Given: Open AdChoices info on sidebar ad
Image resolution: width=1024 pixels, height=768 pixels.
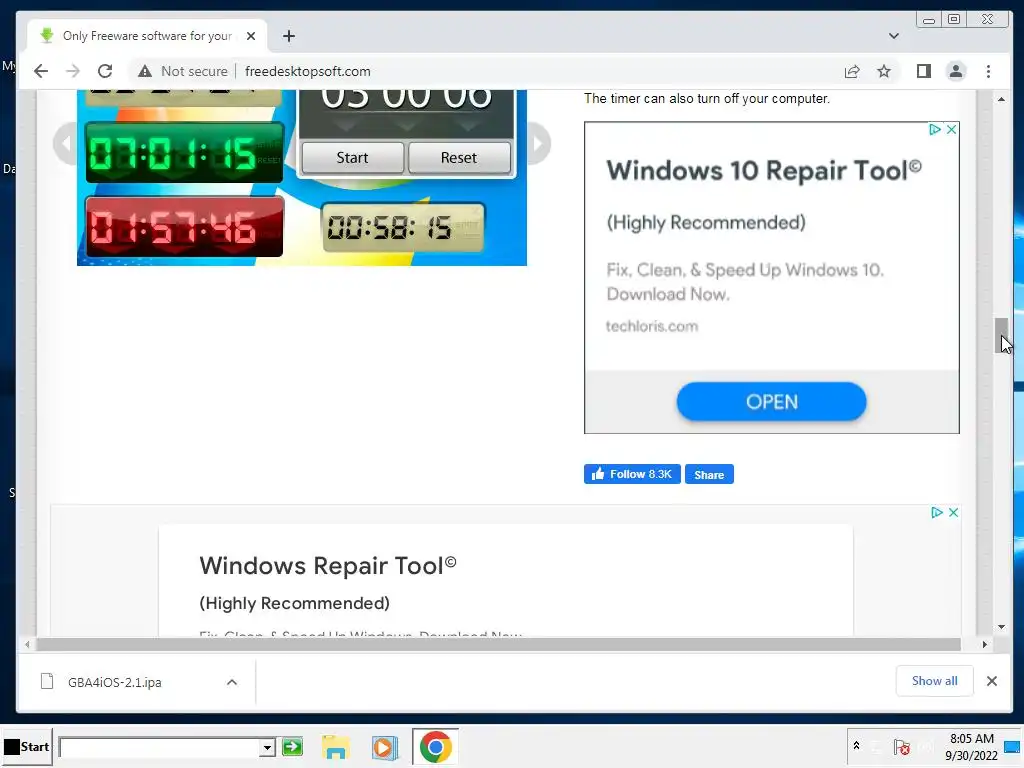Looking at the screenshot, I should pos(935,129).
